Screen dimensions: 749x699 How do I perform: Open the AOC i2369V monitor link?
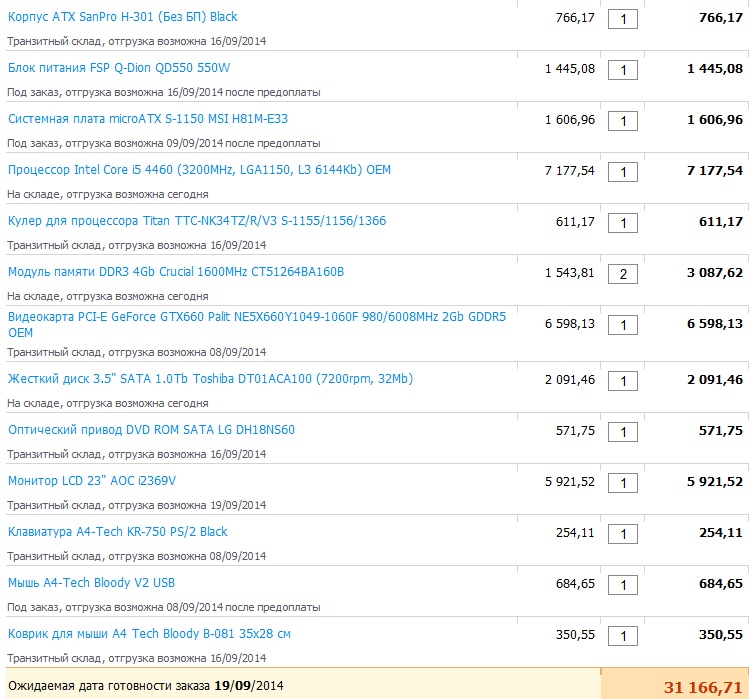[x=92, y=481]
